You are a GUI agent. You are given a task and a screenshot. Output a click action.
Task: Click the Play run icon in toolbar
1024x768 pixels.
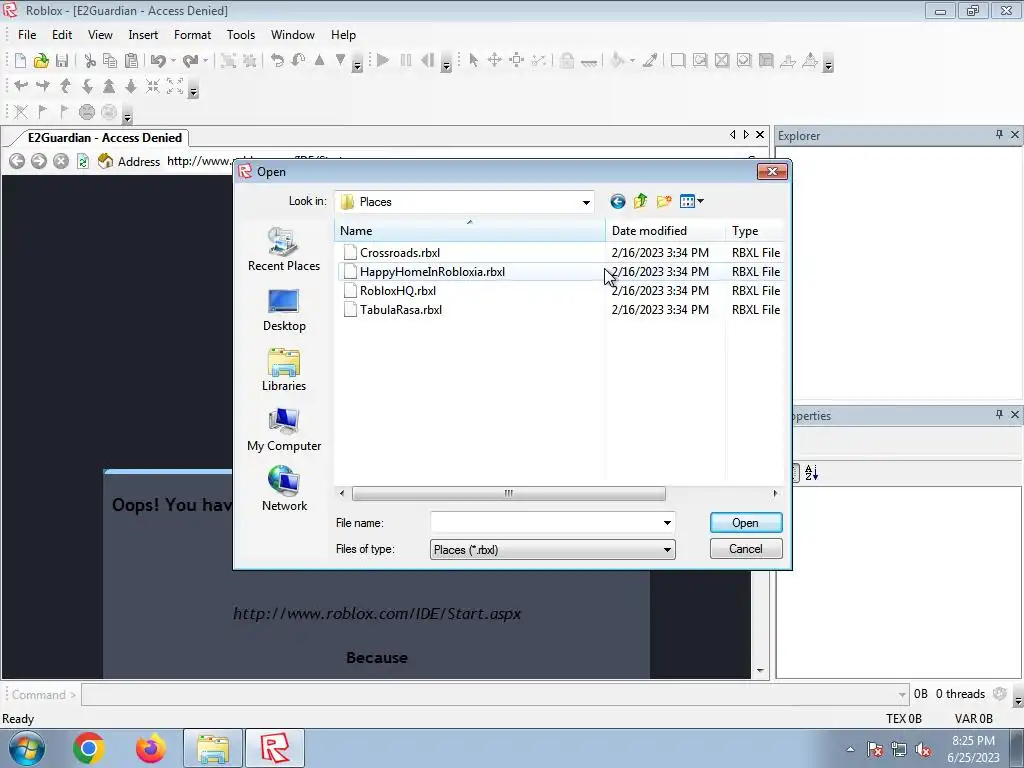(383, 61)
